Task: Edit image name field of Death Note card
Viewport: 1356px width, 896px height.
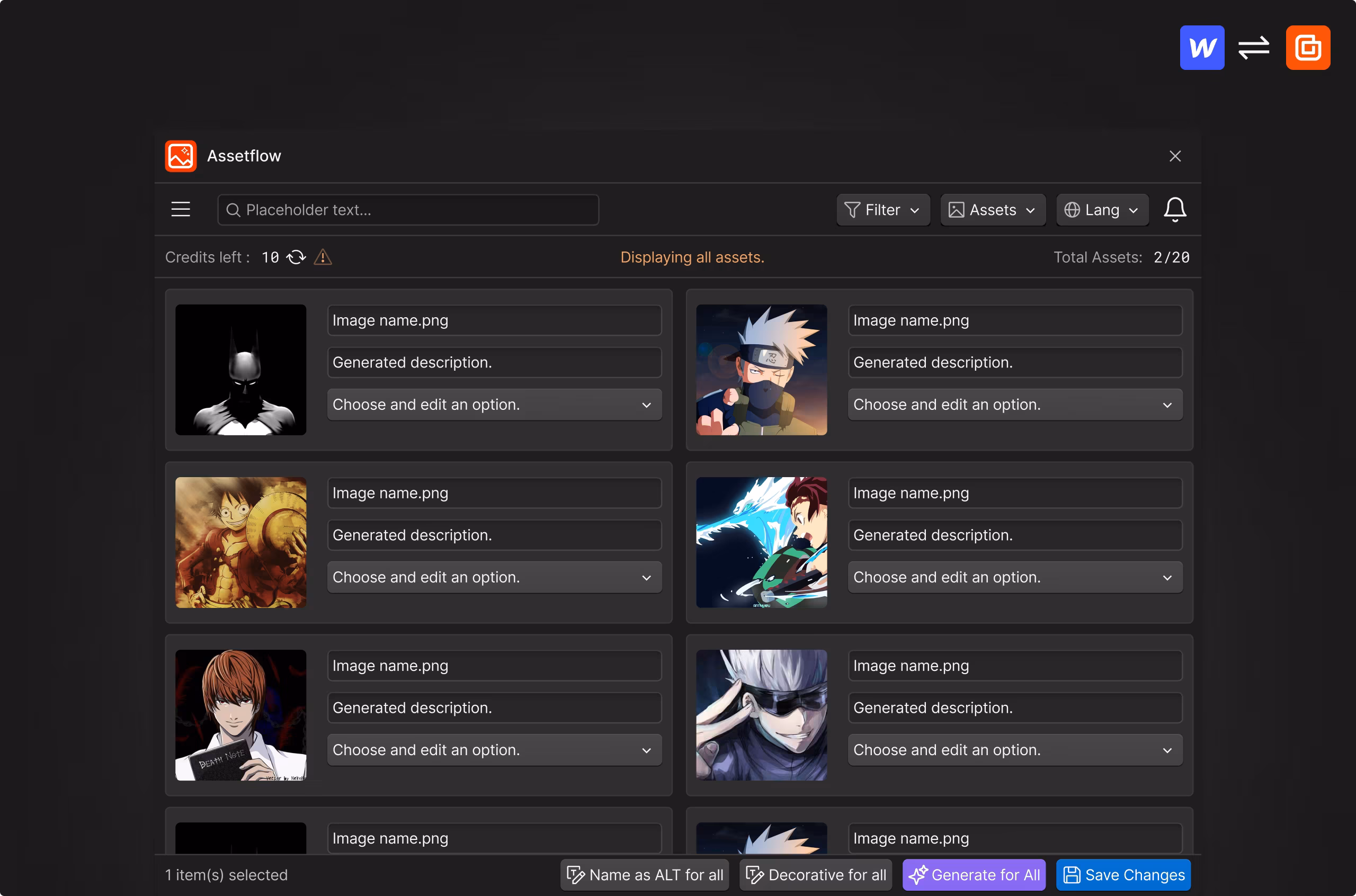Action: [494, 665]
